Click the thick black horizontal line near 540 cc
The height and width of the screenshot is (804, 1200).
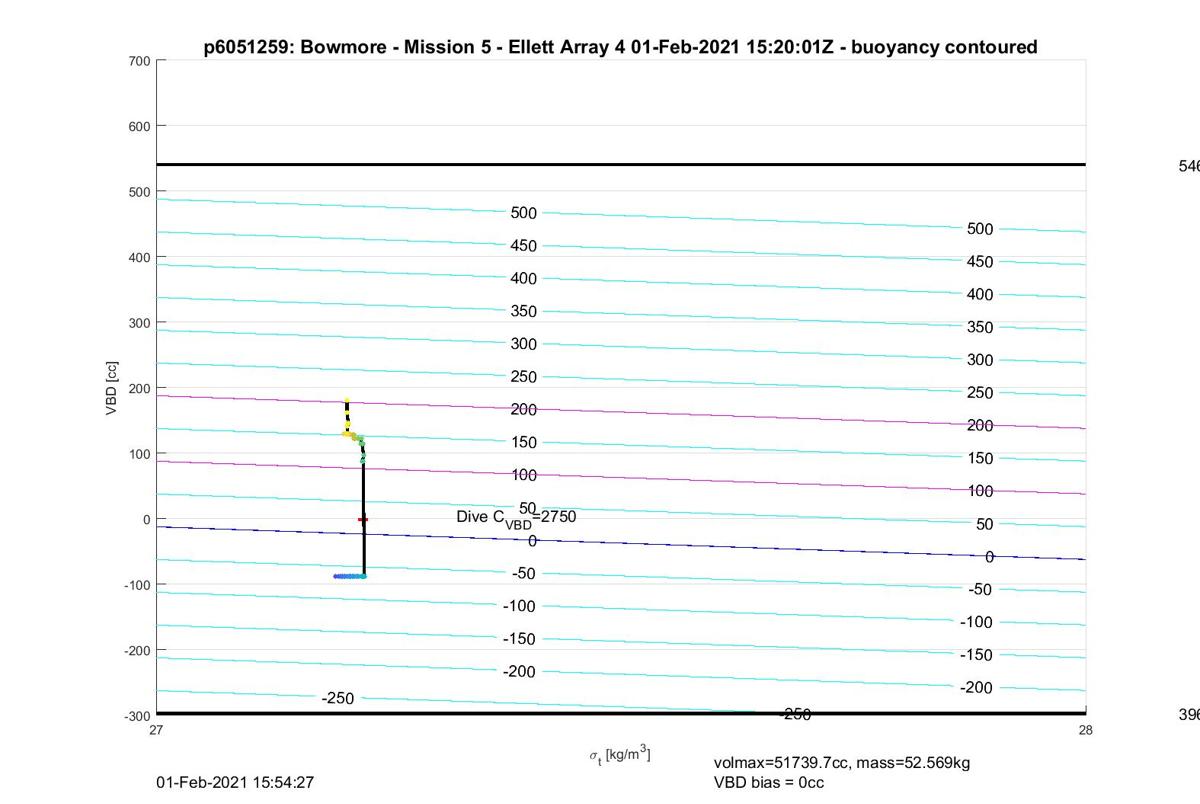click(621, 164)
